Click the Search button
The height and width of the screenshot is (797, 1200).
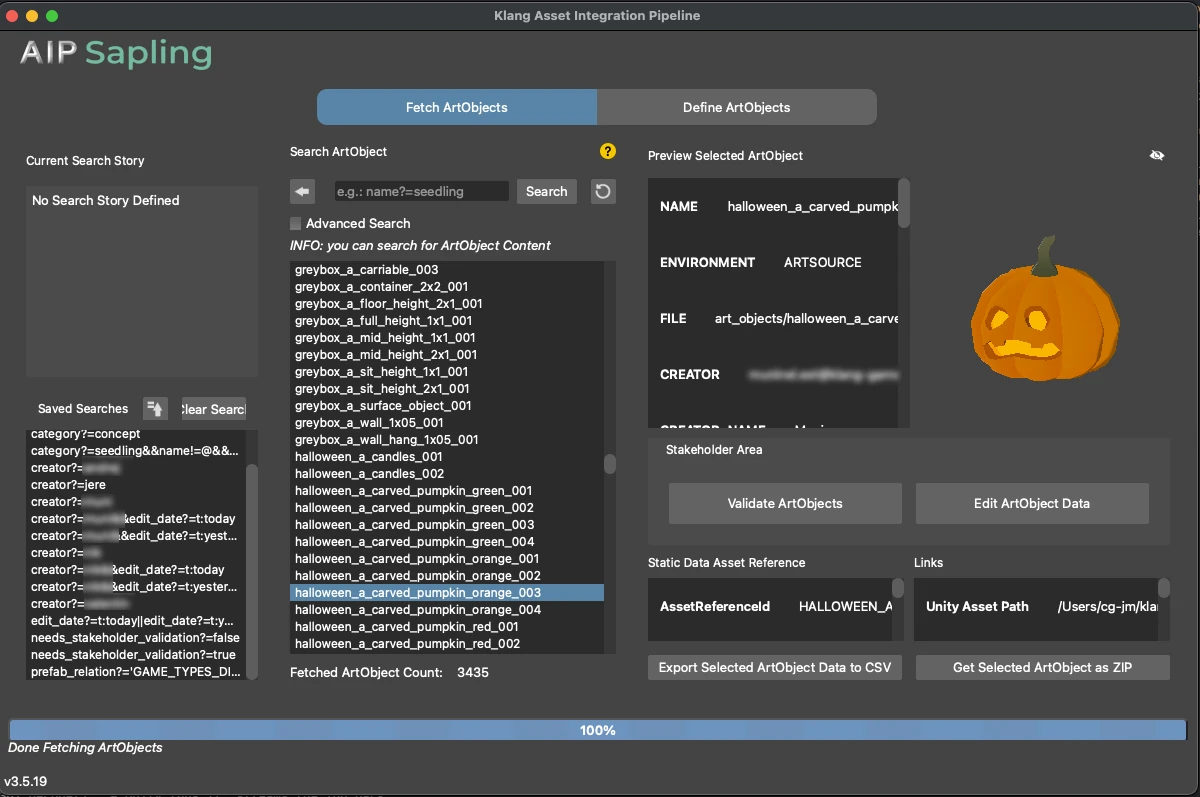click(547, 191)
